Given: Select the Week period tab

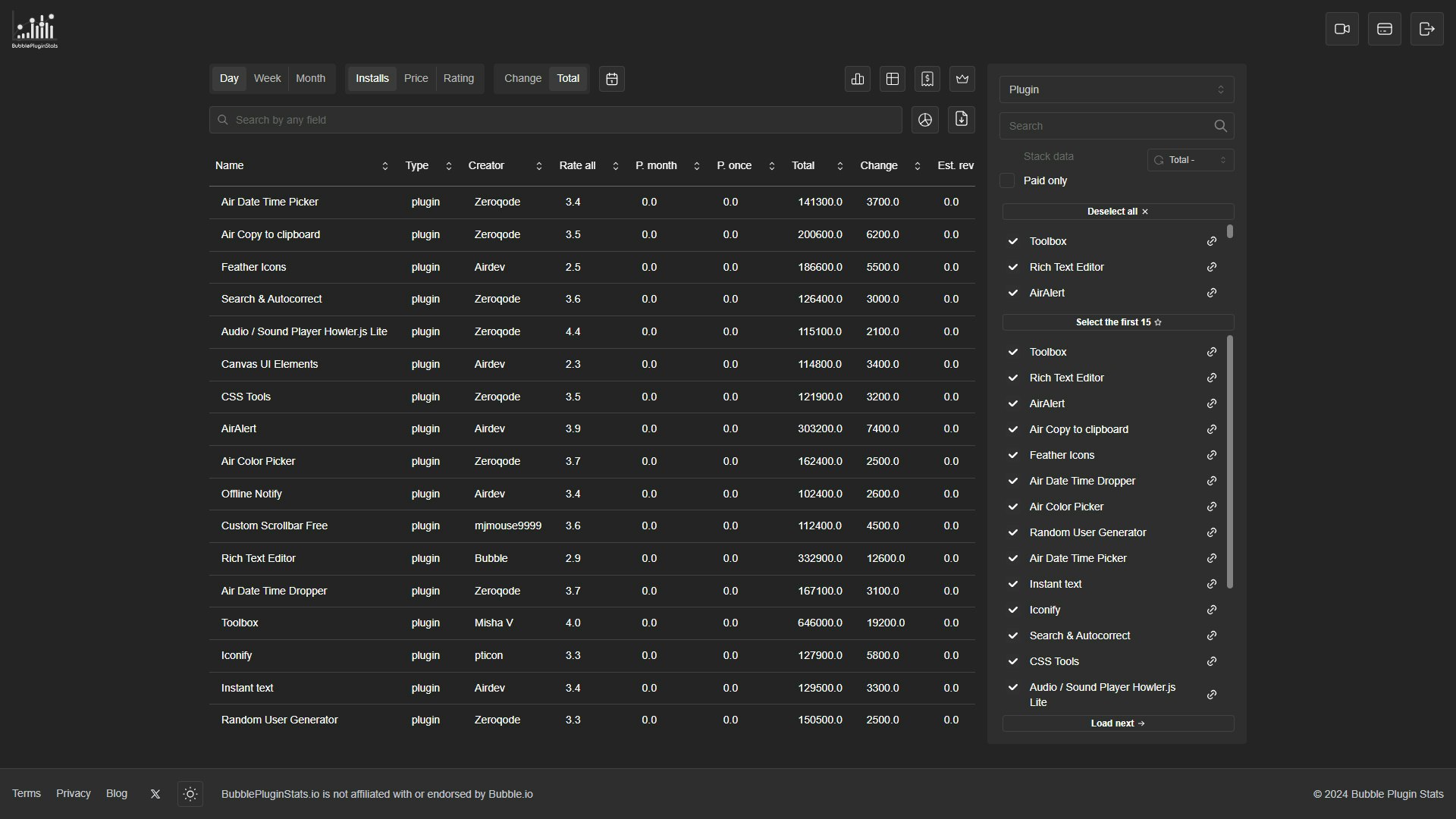Looking at the screenshot, I should tap(267, 79).
